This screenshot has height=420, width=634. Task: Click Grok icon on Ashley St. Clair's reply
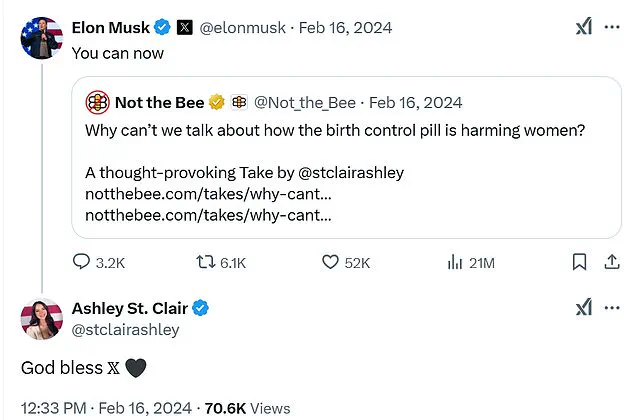585,308
